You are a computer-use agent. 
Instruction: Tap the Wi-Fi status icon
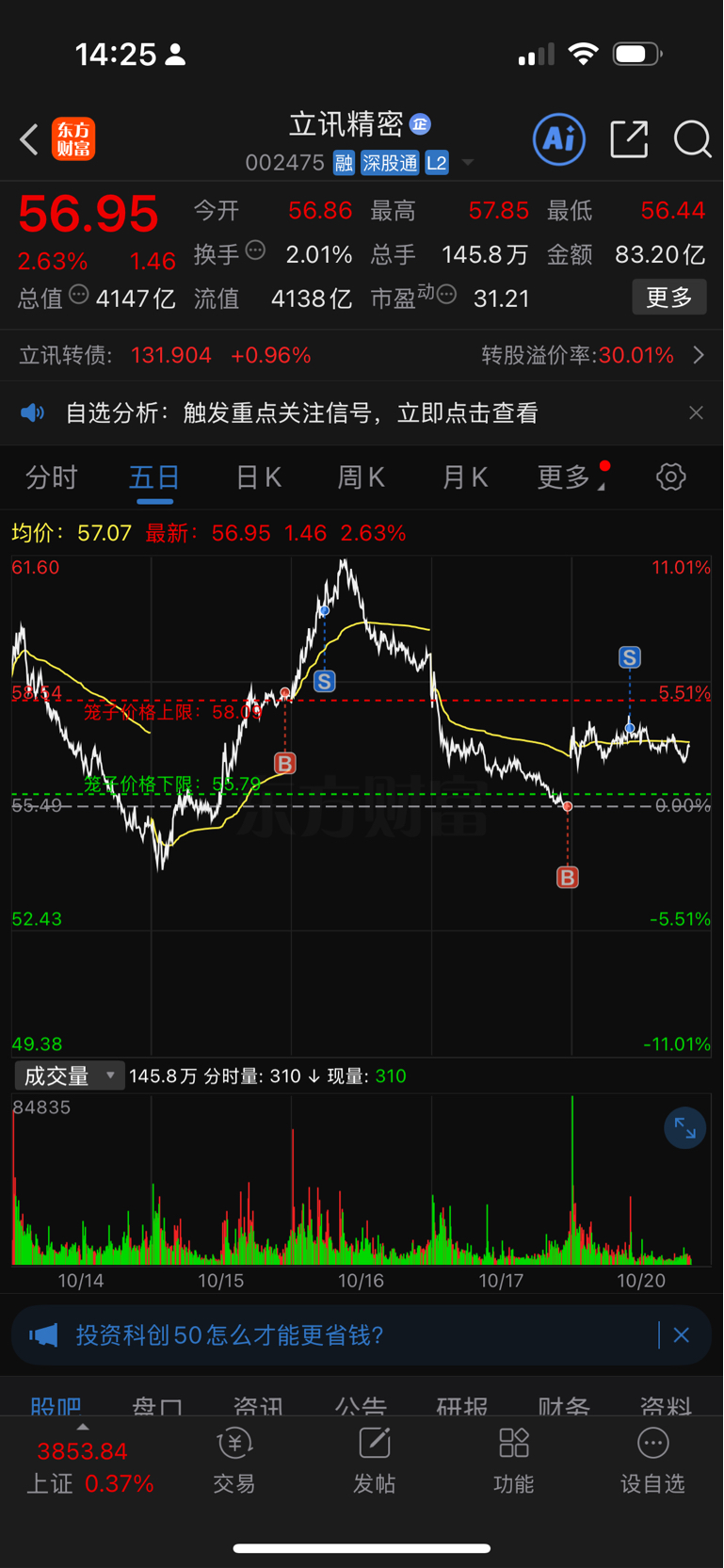[584, 54]
